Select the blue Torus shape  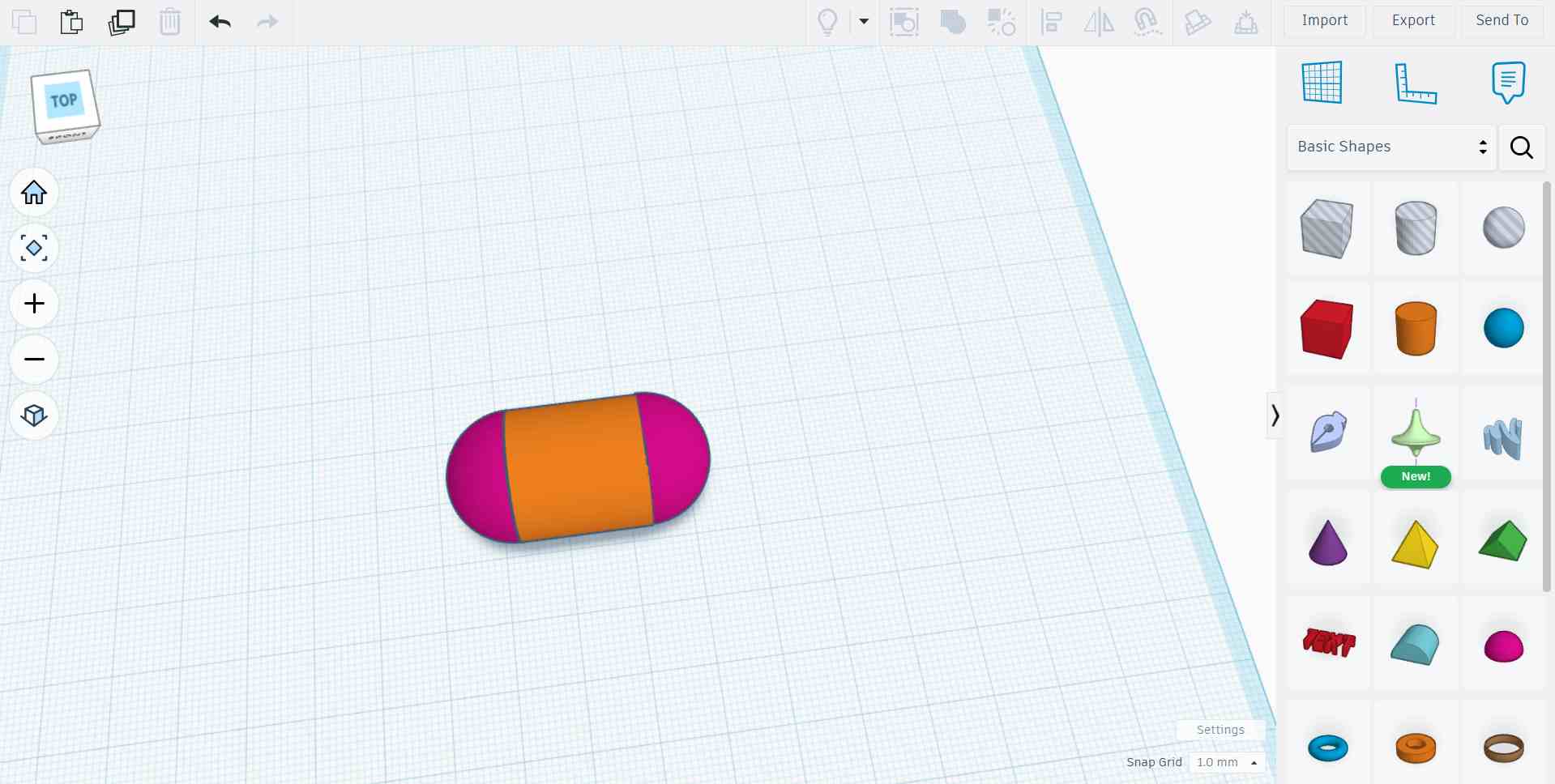click(1328, 748)
